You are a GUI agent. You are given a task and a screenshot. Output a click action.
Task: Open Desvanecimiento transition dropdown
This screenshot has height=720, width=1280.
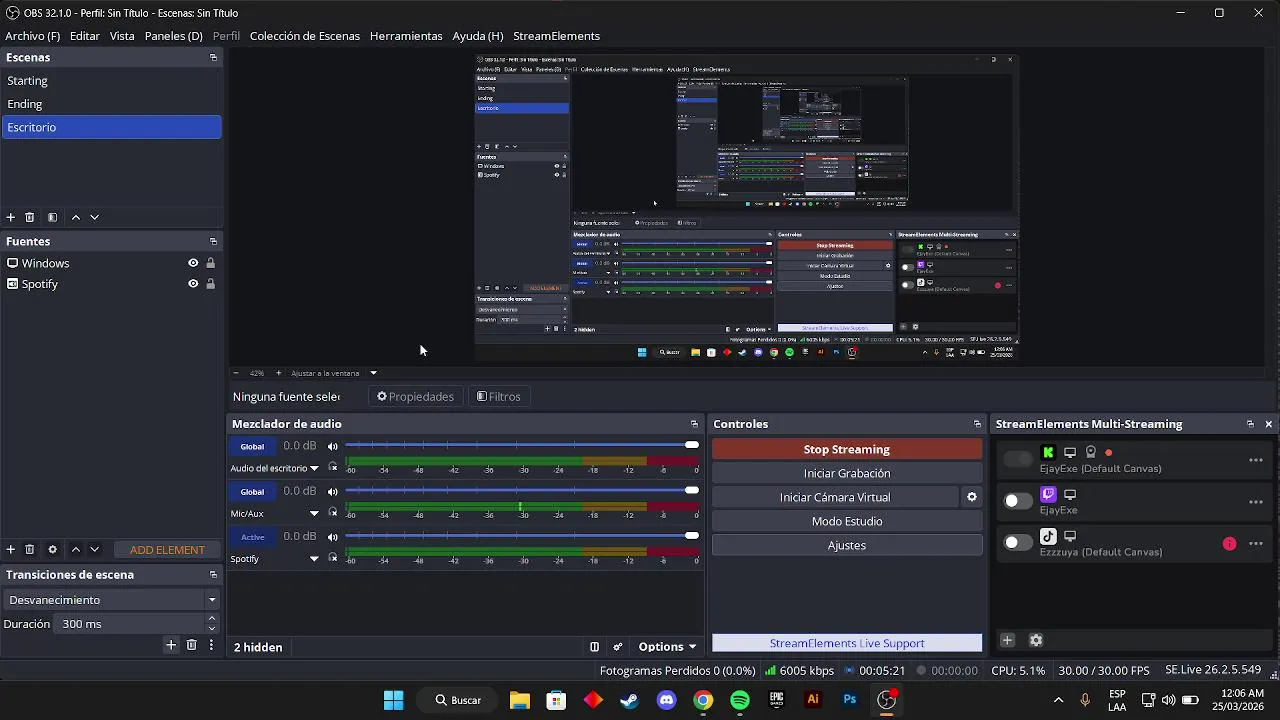(111, 600)
